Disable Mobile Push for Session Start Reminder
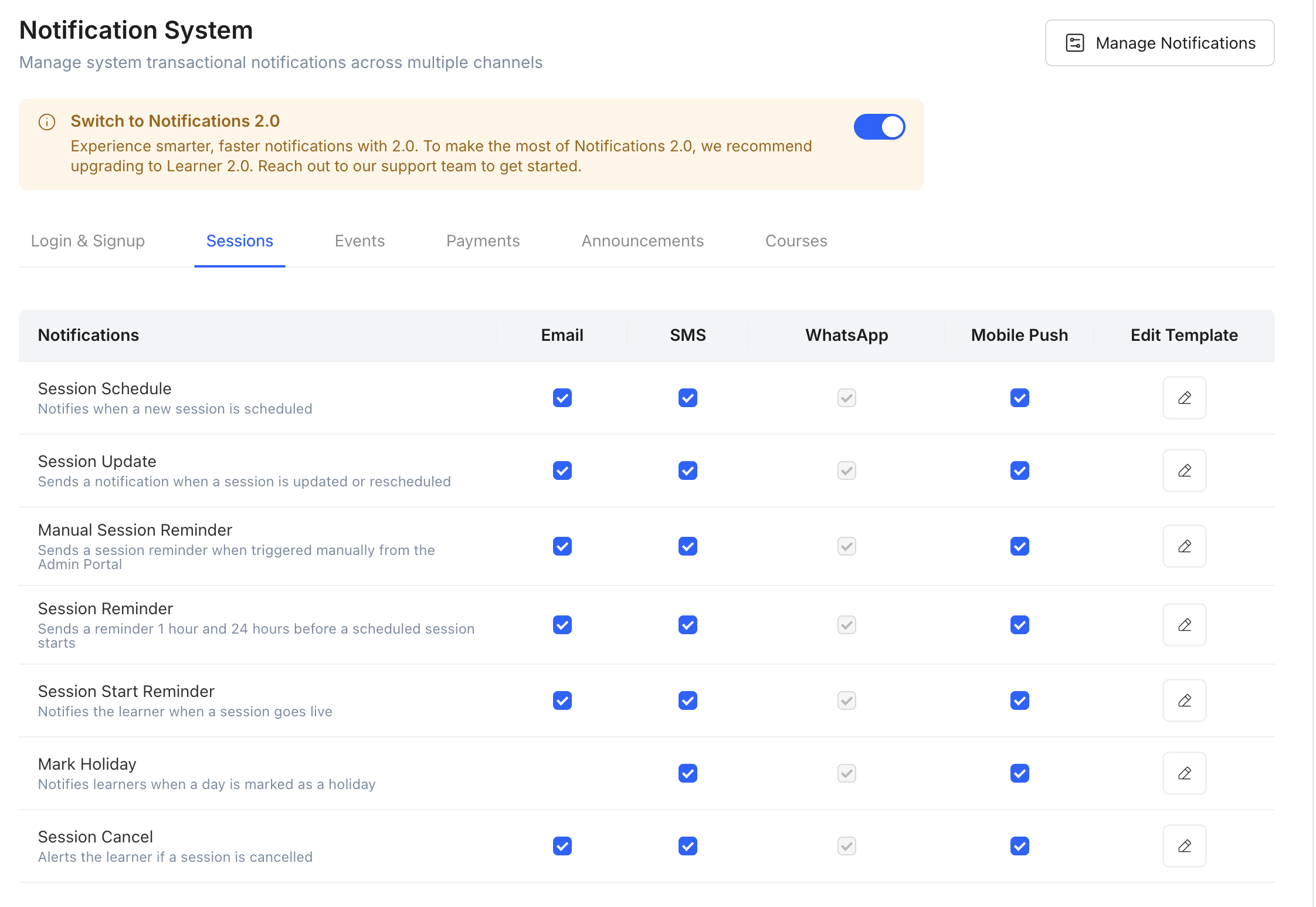Image resolution: width=1316 pixels, height=907 pixels. tap(1020, 700)
